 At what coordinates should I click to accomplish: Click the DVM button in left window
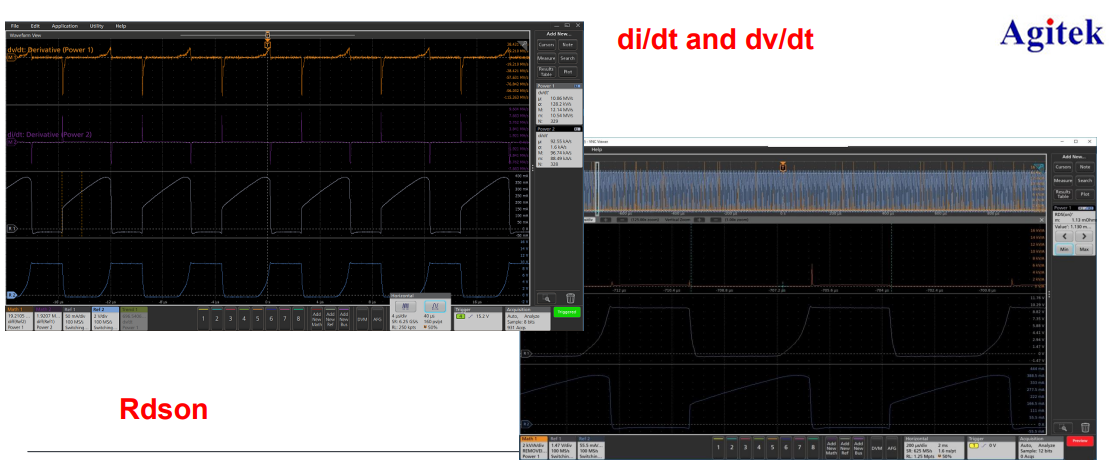click(362, 319)
